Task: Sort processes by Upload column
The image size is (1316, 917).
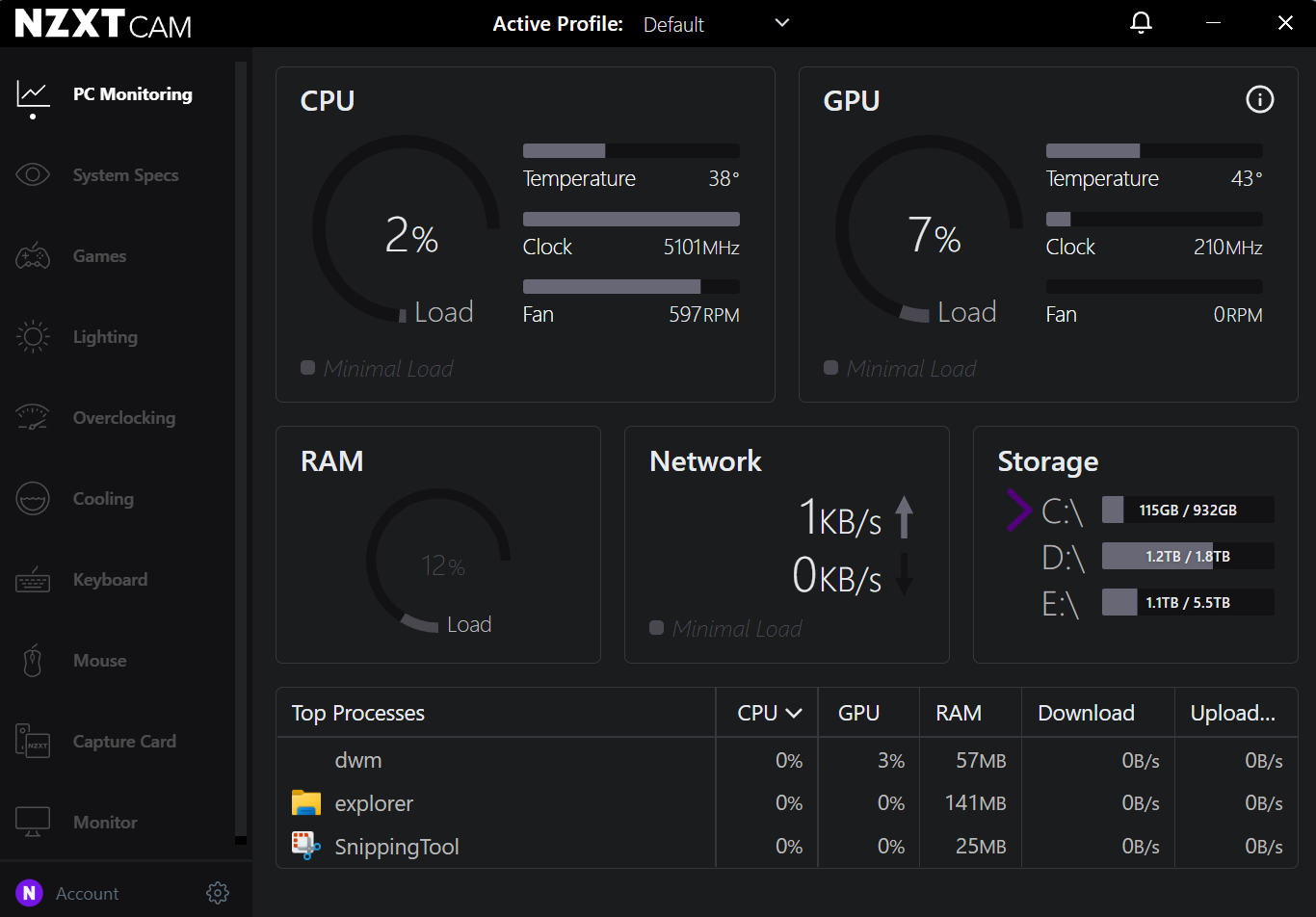Action: pos(1233,713)
